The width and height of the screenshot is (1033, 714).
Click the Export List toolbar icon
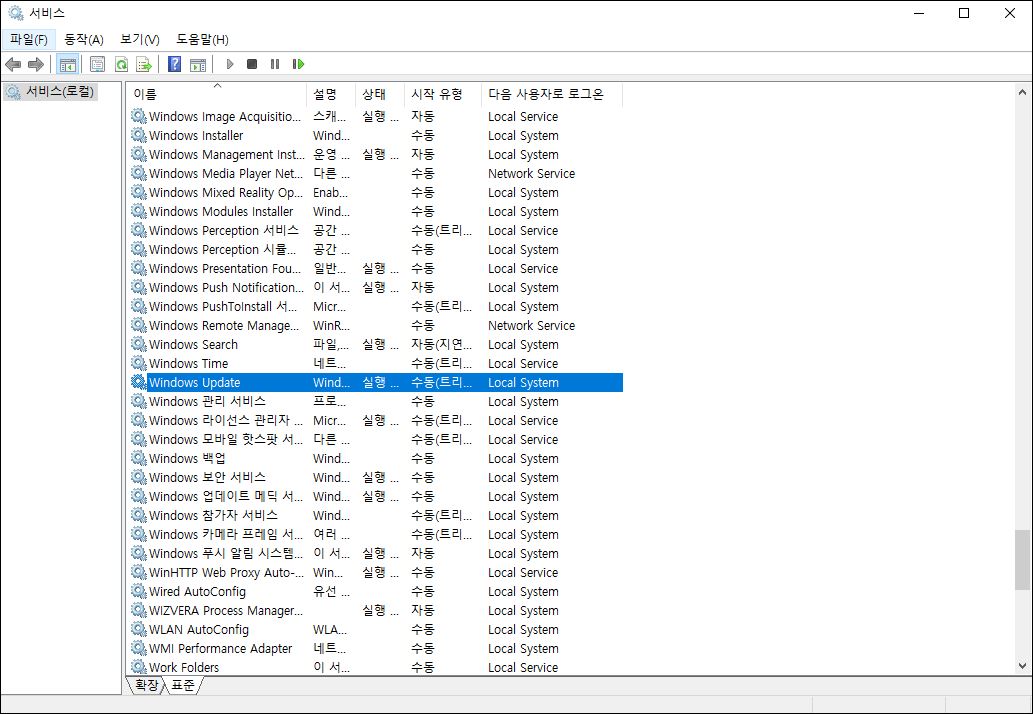click(144, 64)
